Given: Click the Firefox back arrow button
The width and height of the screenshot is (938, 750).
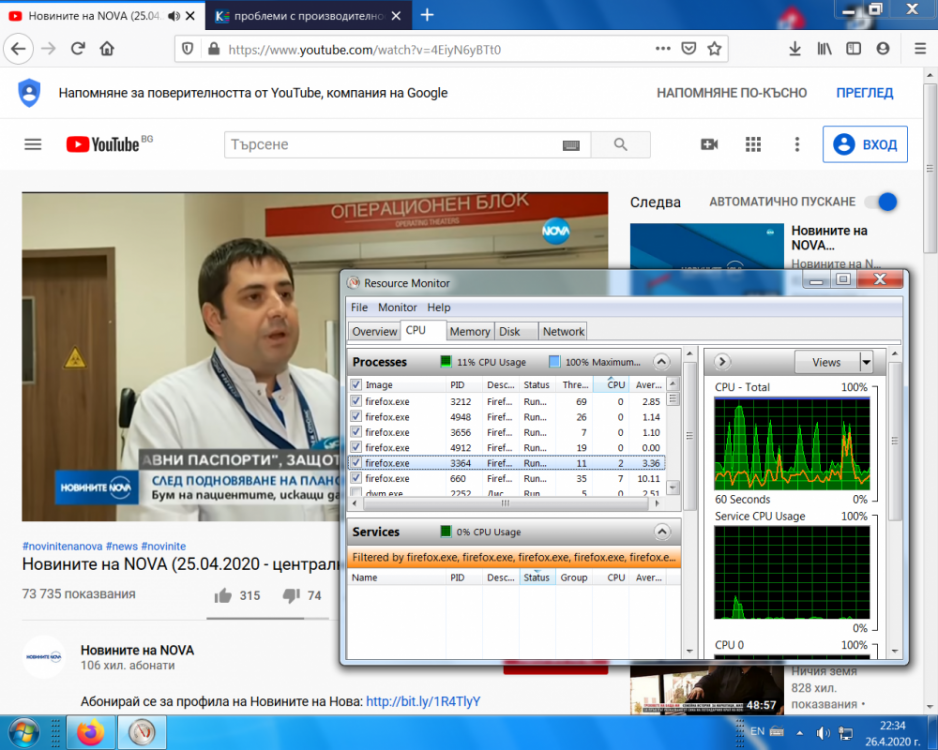Looking at the screenshot, I should tap(19, 48).
